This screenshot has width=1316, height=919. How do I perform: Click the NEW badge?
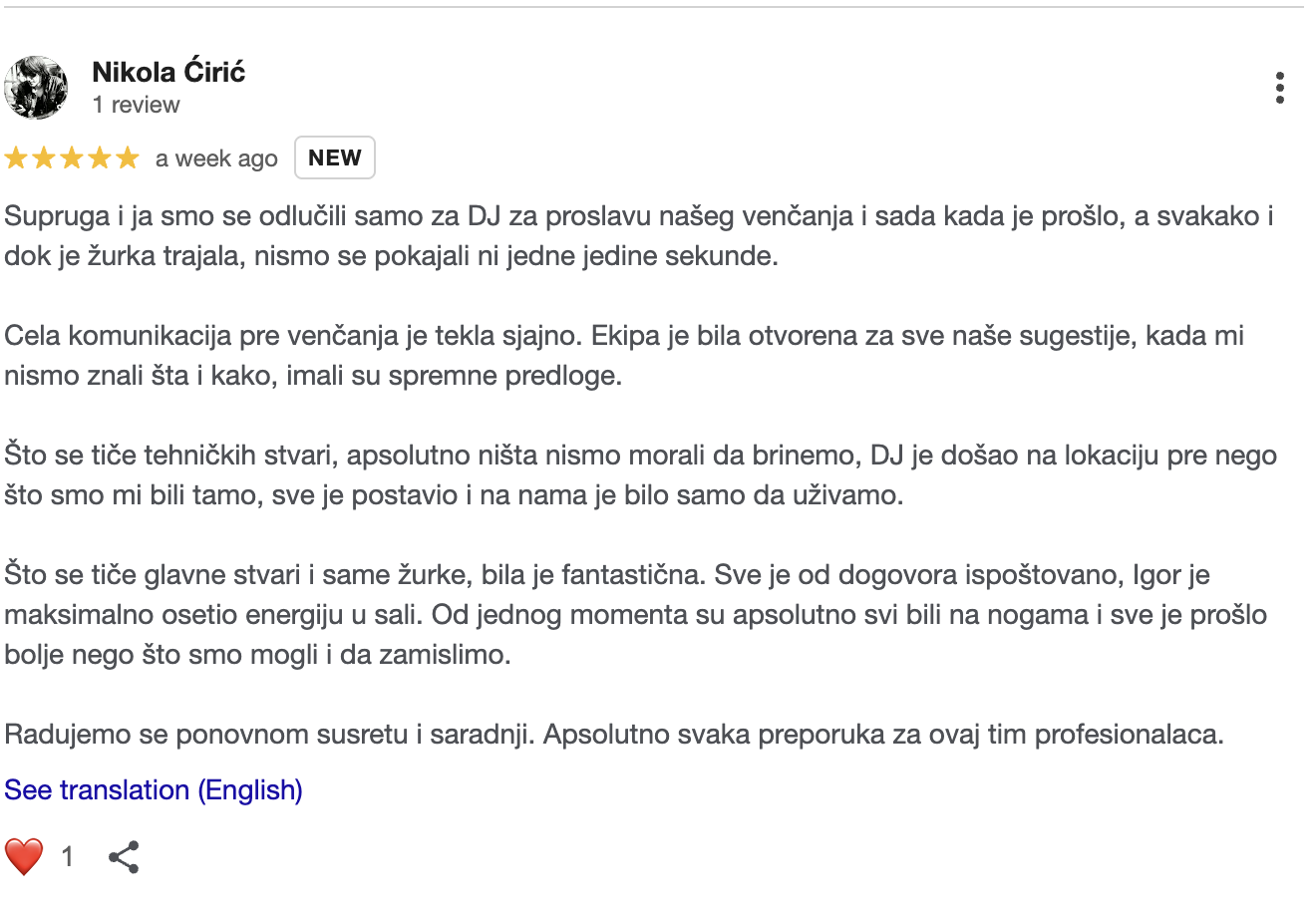click(x=335, y=157)
